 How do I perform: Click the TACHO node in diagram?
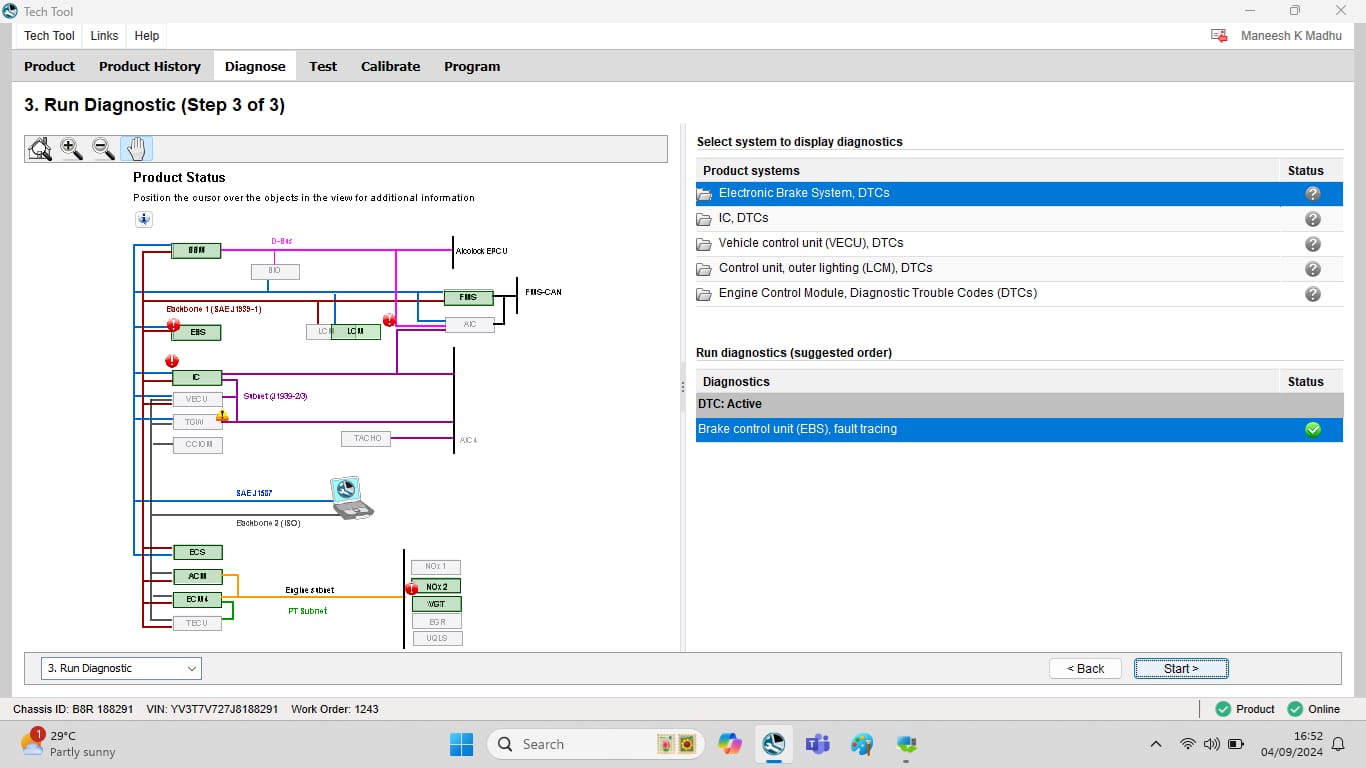click(367, 438)
